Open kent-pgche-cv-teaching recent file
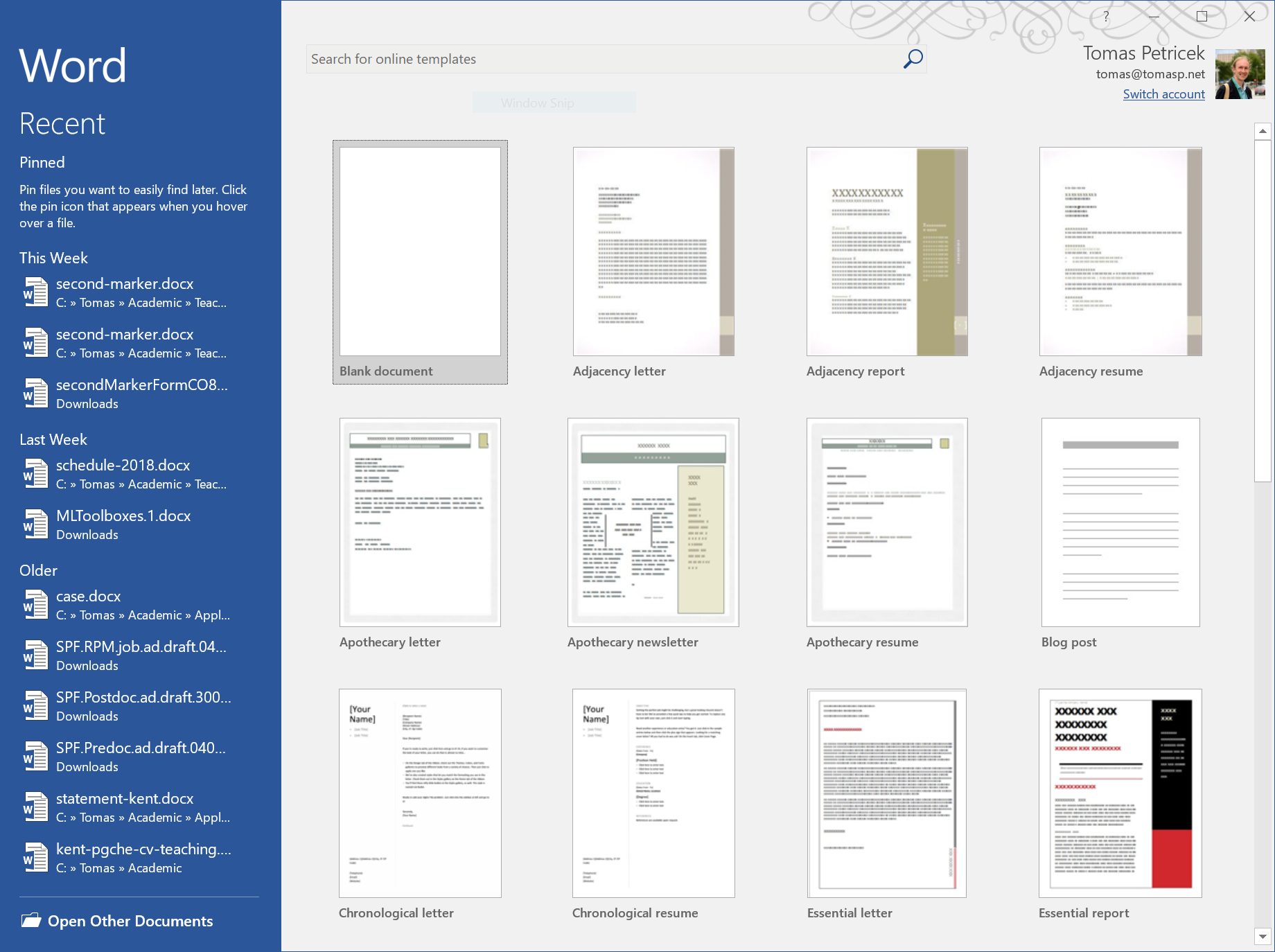Image resolution: width=1275 pixels, height=952 pixels. pos(141,858)
